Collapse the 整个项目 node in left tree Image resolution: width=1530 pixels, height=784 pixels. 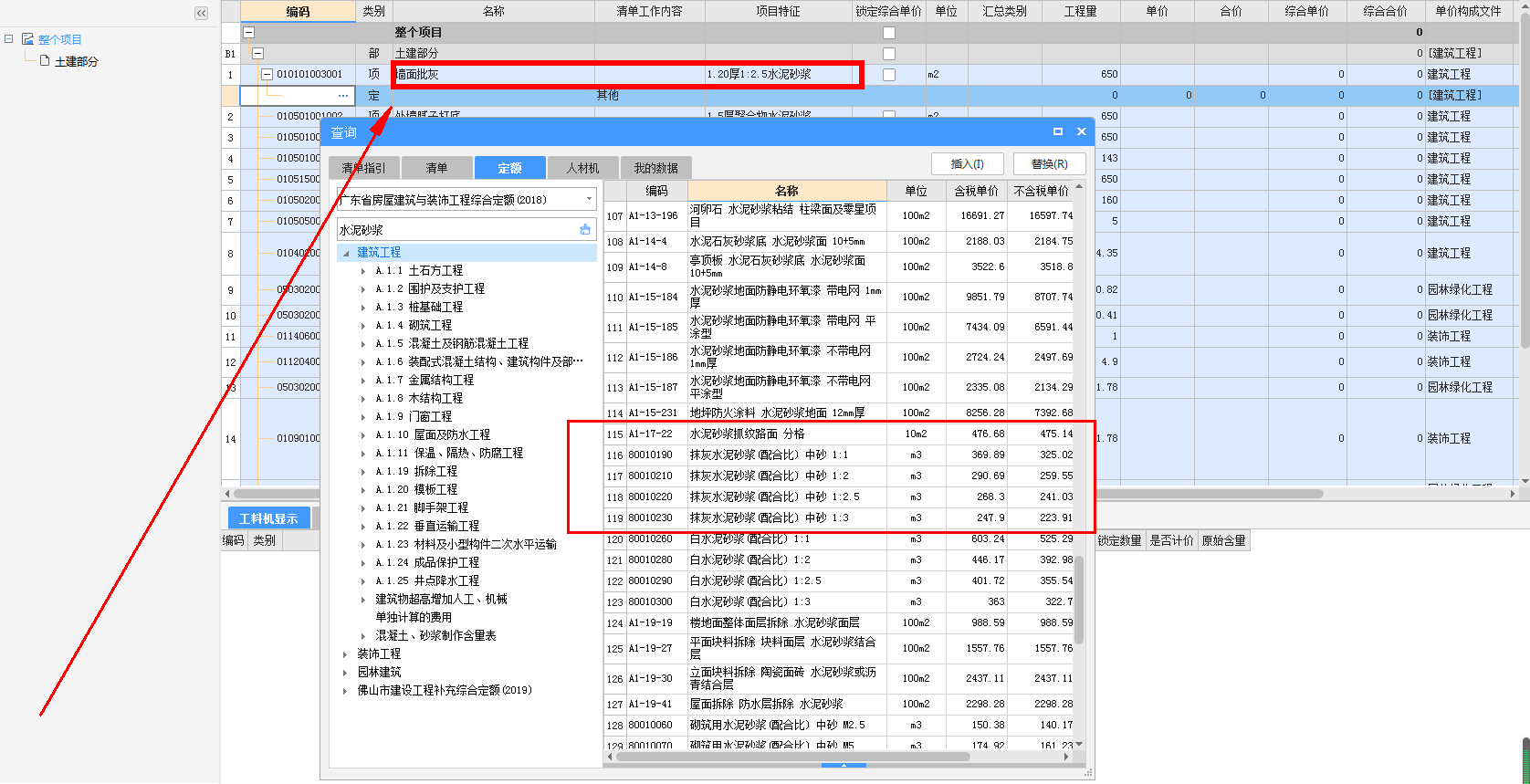pos(9,39)
